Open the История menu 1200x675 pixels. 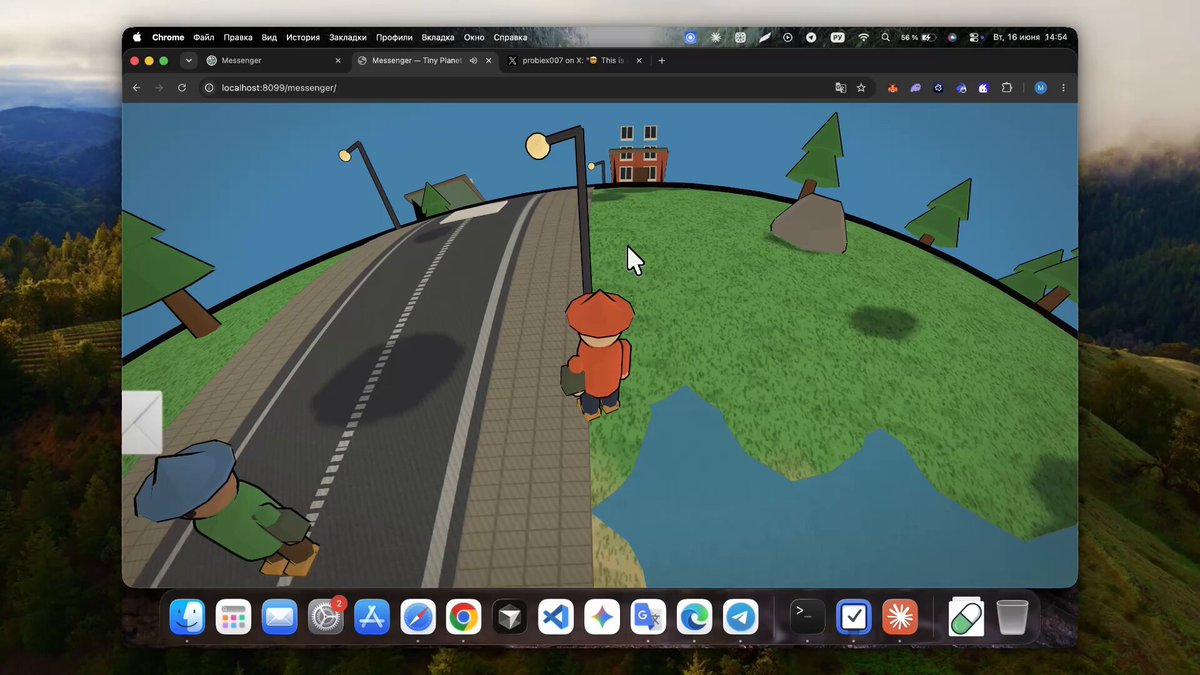click(x=303, y=37)
